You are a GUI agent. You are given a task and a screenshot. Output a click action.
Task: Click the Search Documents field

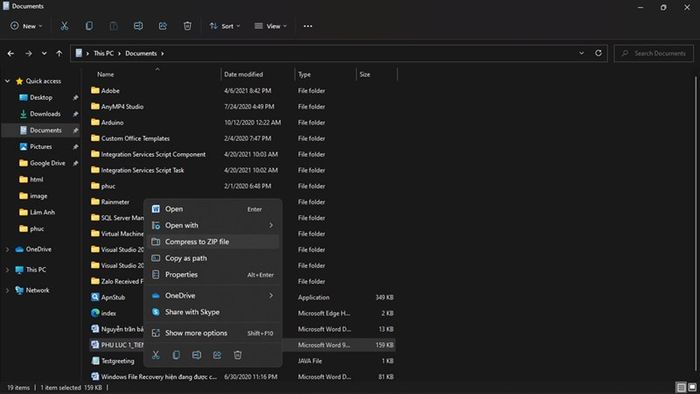(654, 53)
